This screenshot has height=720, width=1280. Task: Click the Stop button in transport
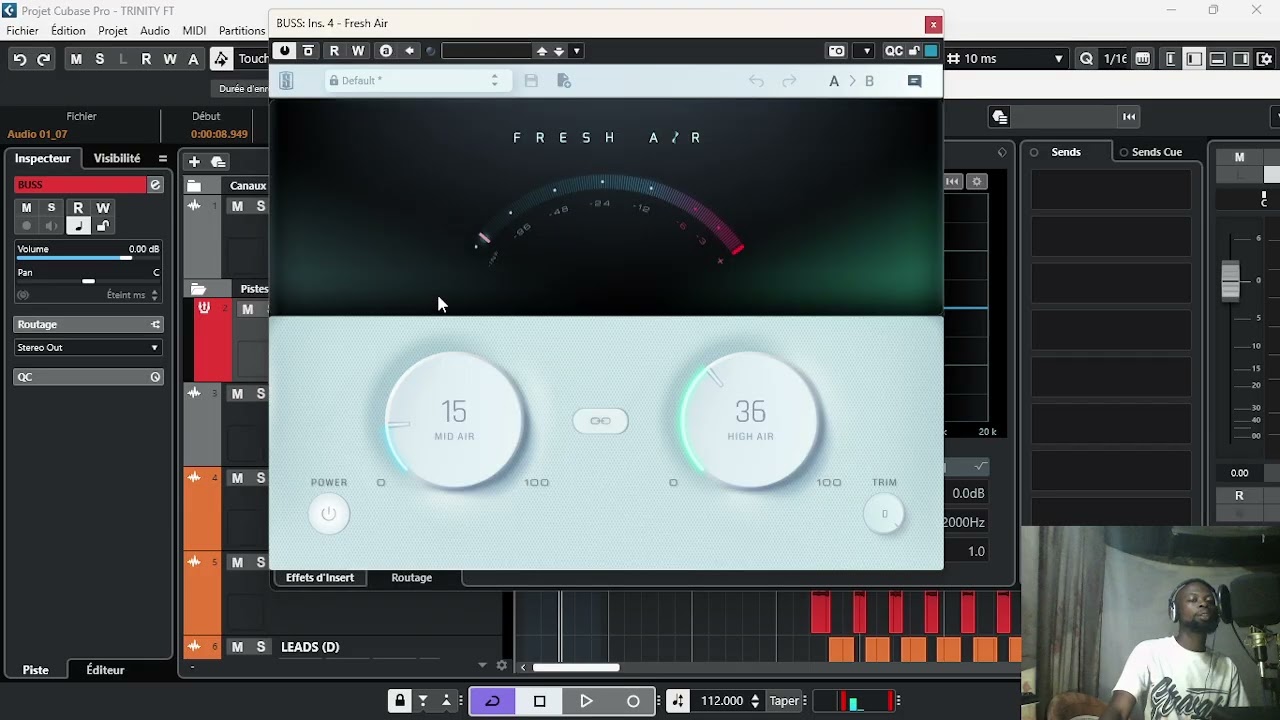click(x=539, y=701)
